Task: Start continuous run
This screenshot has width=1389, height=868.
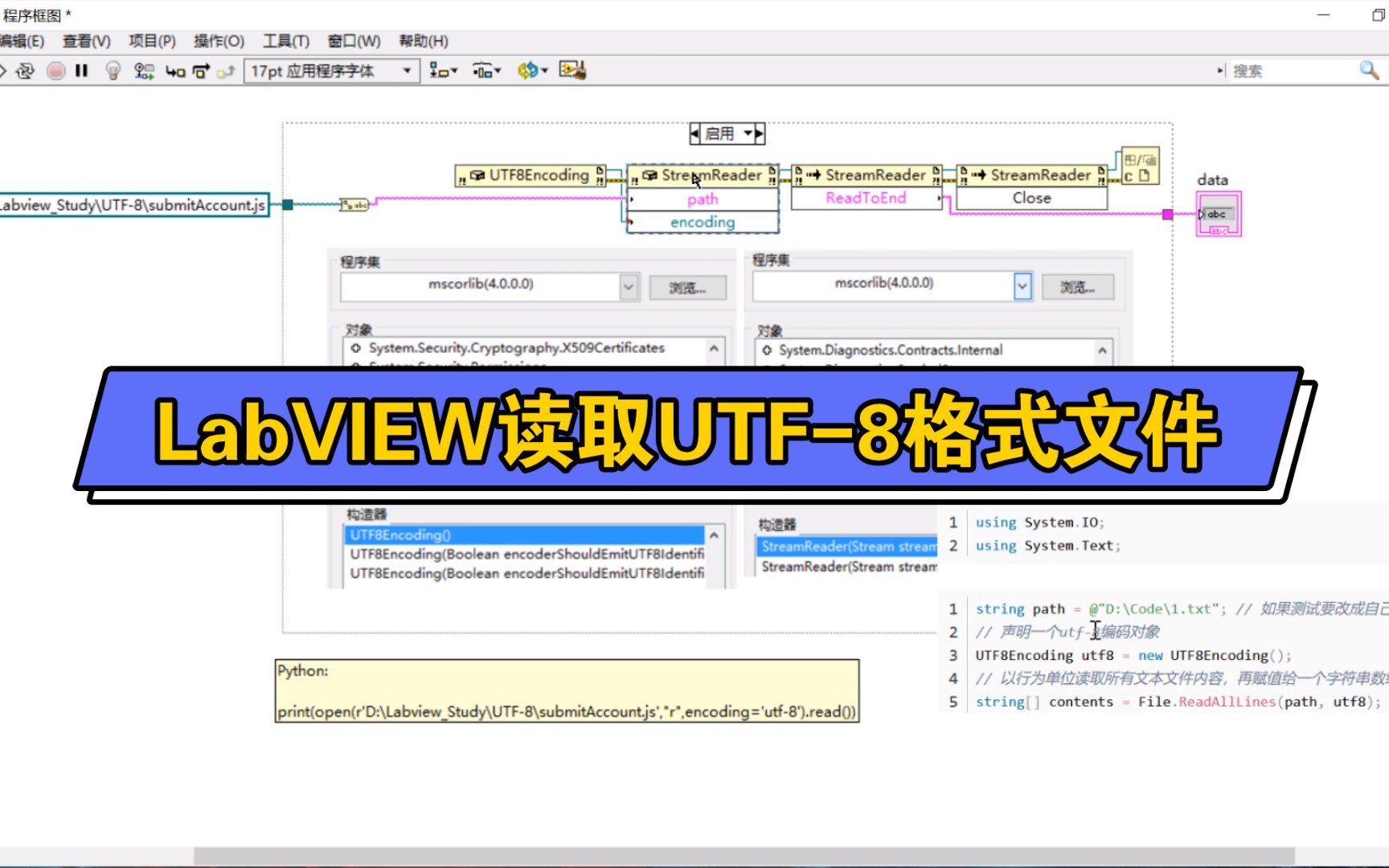Action: click(x=24, y=71)
